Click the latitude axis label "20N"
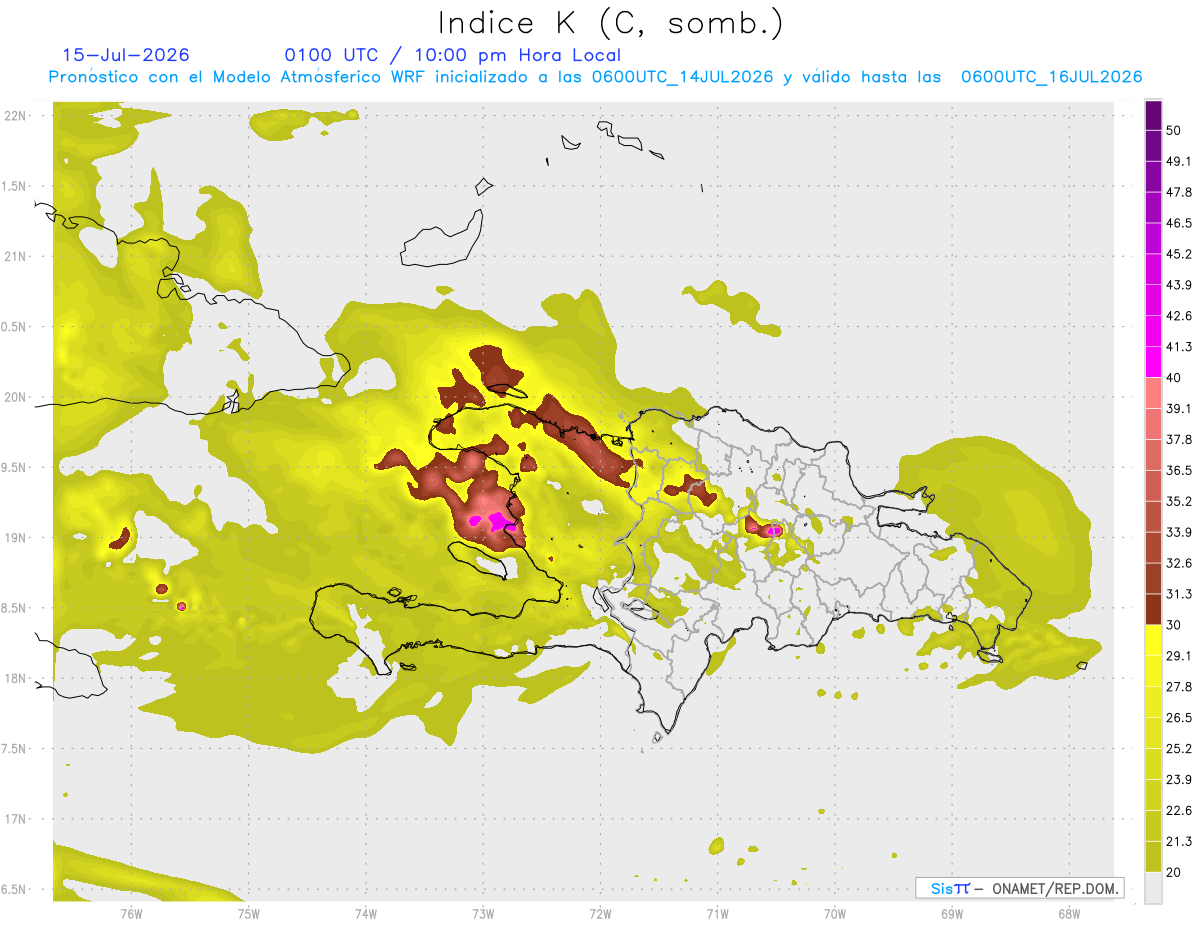The width and height of the screenshot is (1200, 927). tap(15, 397)
